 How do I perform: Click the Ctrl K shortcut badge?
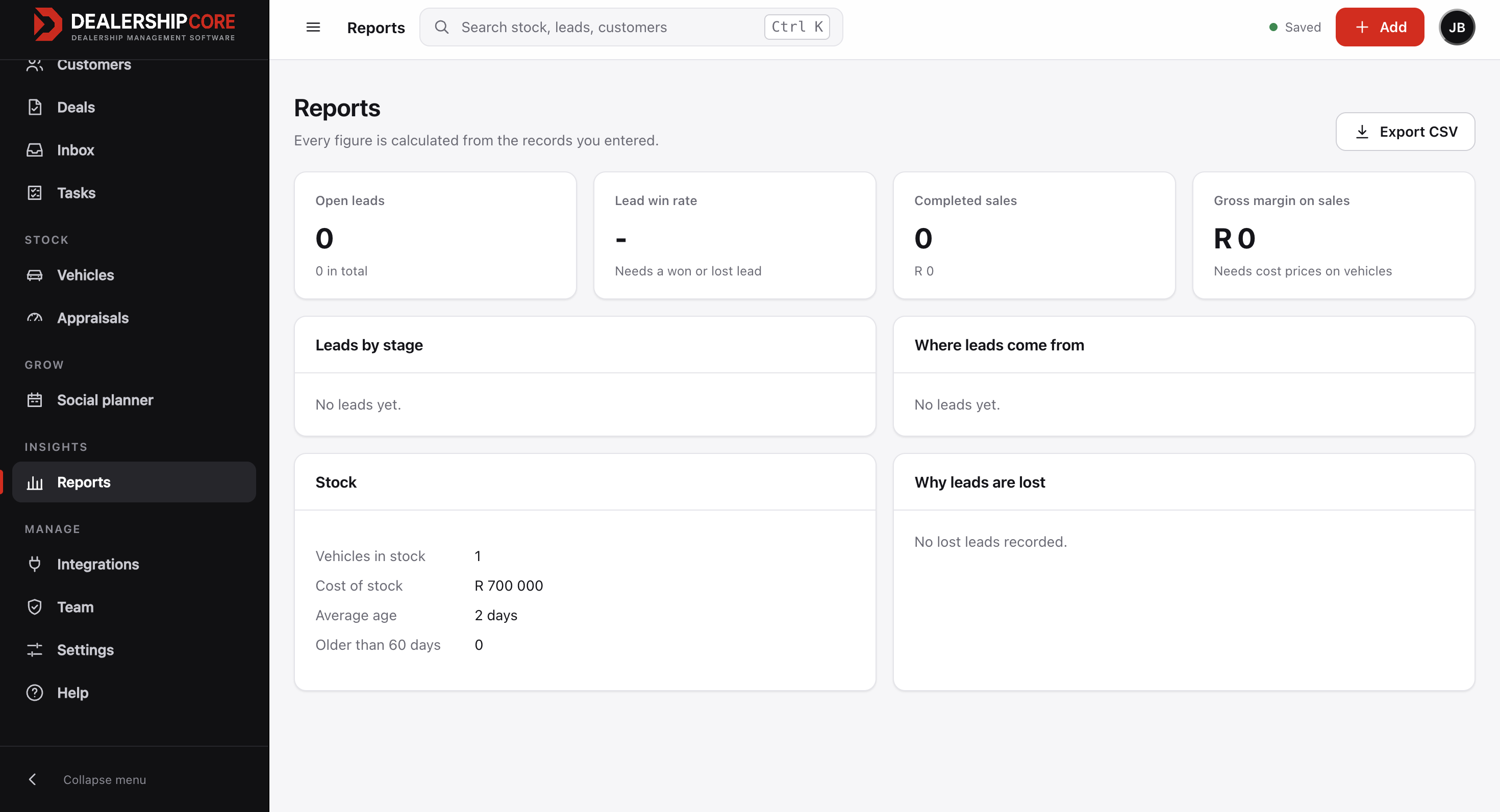[796, 27]
